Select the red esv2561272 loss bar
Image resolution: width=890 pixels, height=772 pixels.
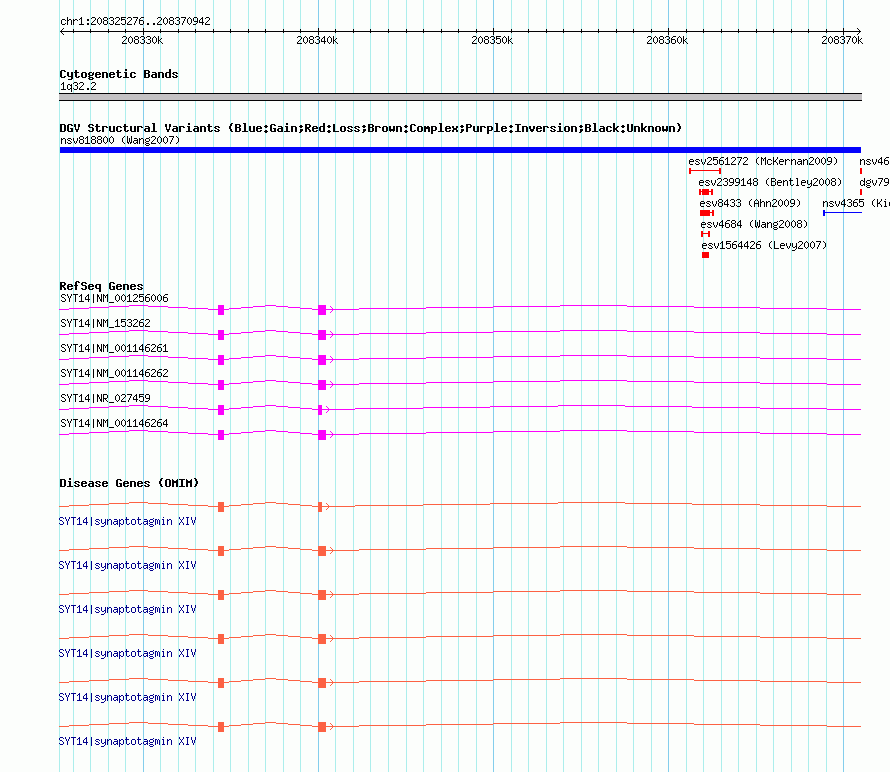(x=705, y=171)
